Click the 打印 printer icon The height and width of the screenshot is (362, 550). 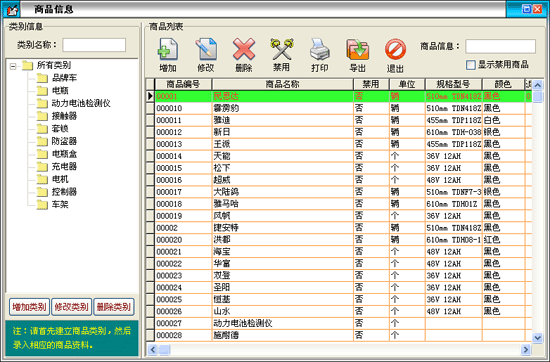320,49
